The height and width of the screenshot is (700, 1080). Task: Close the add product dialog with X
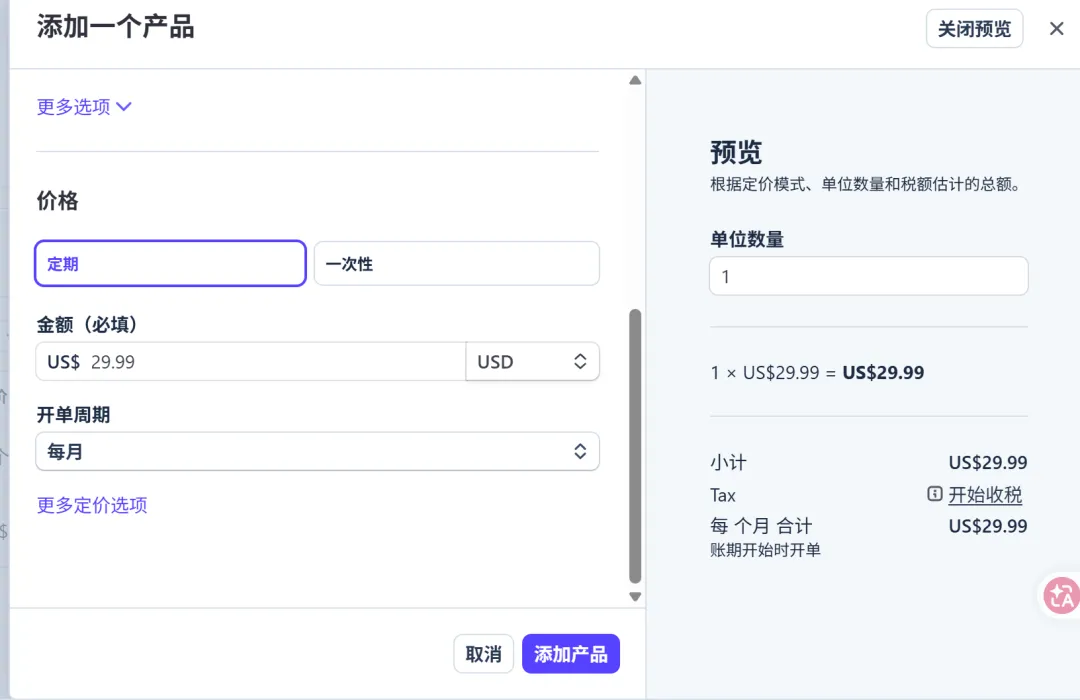click(x=1056, y=29)
